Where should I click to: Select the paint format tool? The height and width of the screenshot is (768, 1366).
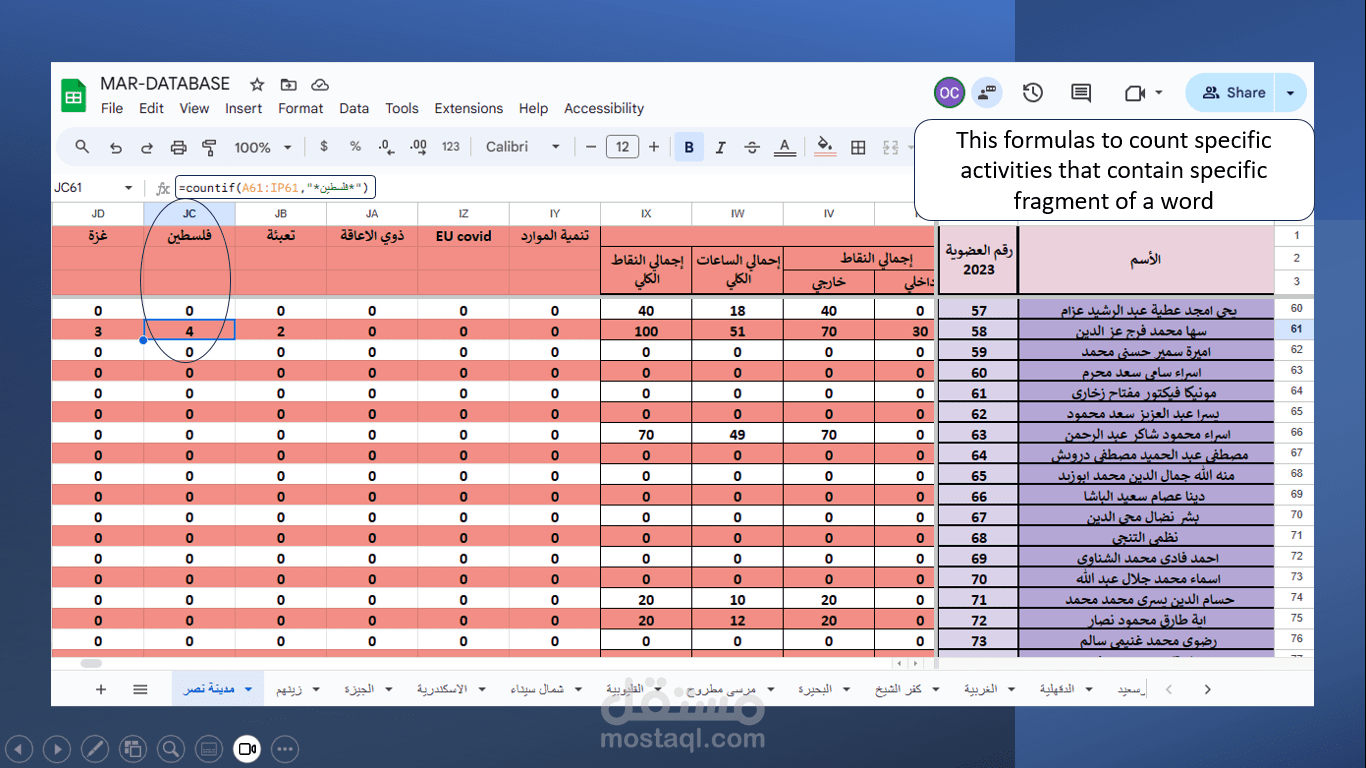tap(210, 147)
